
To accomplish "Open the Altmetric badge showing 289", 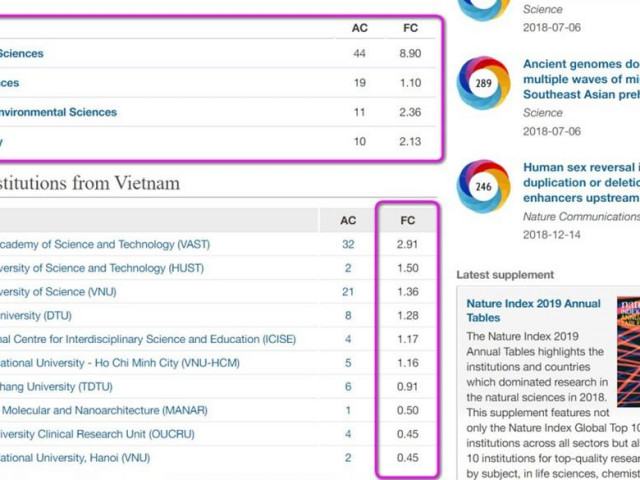I will click(483, 83).
